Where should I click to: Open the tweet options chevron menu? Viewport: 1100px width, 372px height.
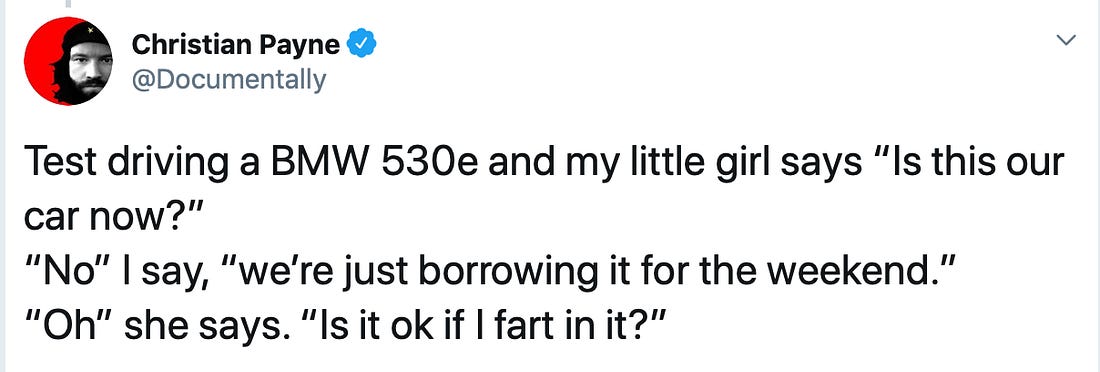tap(1065, 41)
